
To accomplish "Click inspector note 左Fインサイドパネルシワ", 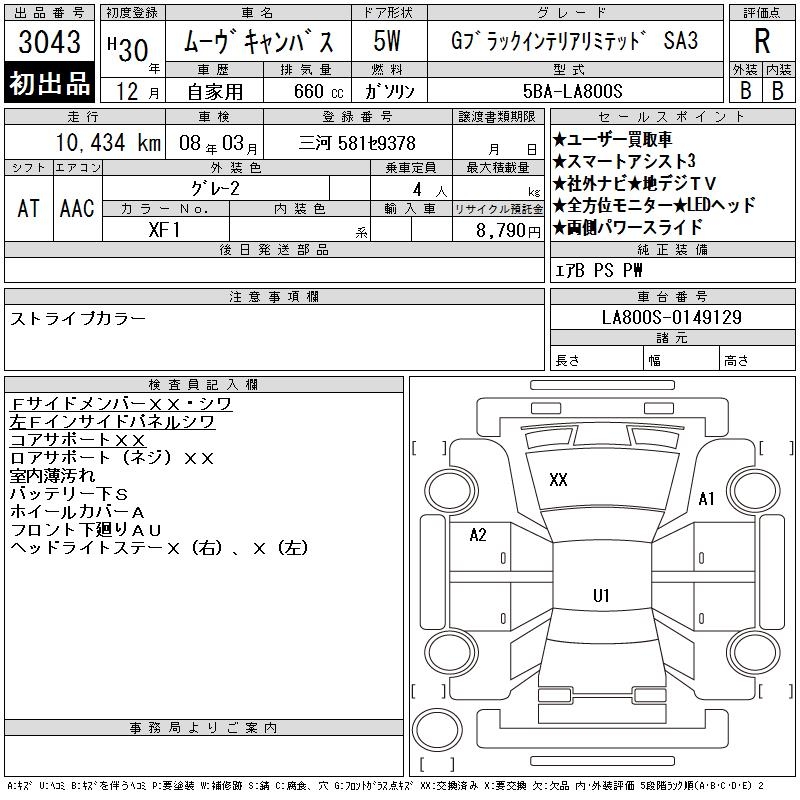I will coord(112,422).
